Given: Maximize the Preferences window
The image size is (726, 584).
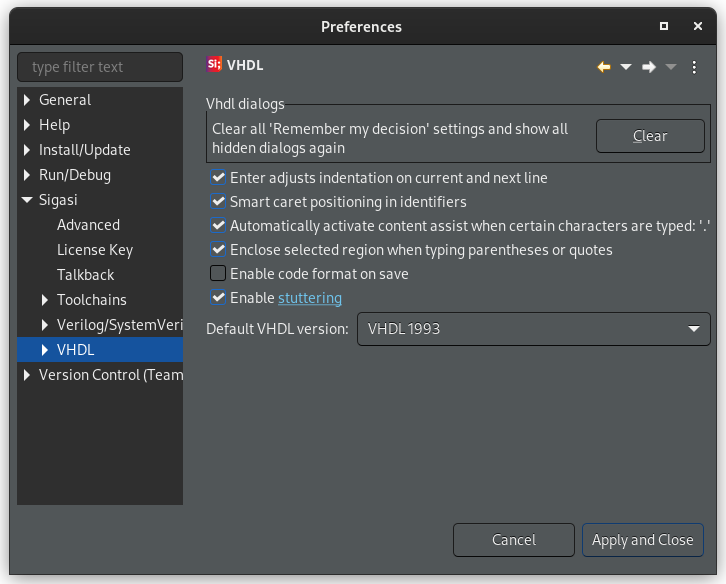Looking at the screenshot, I should (x=663, y=26).
